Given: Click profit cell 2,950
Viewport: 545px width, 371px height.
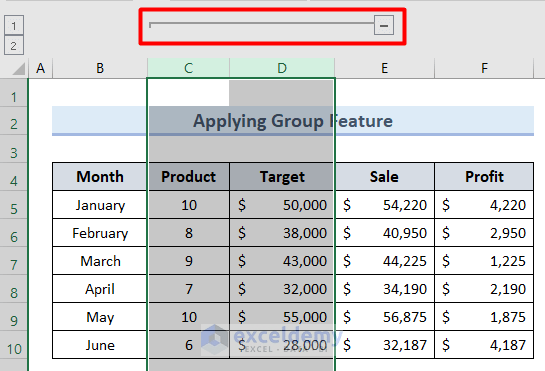Looking at the screenshot, I should coord(484,233).
